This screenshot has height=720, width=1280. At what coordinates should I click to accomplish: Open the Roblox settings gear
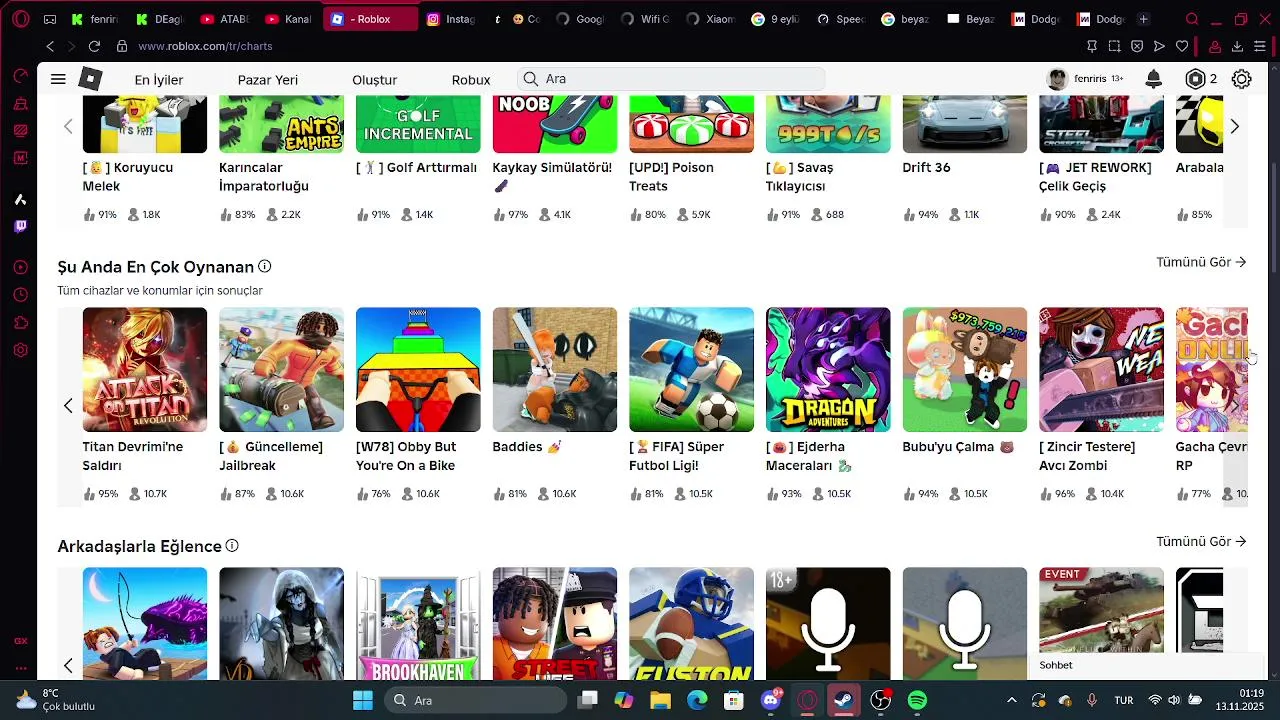tap(1241, 79)
